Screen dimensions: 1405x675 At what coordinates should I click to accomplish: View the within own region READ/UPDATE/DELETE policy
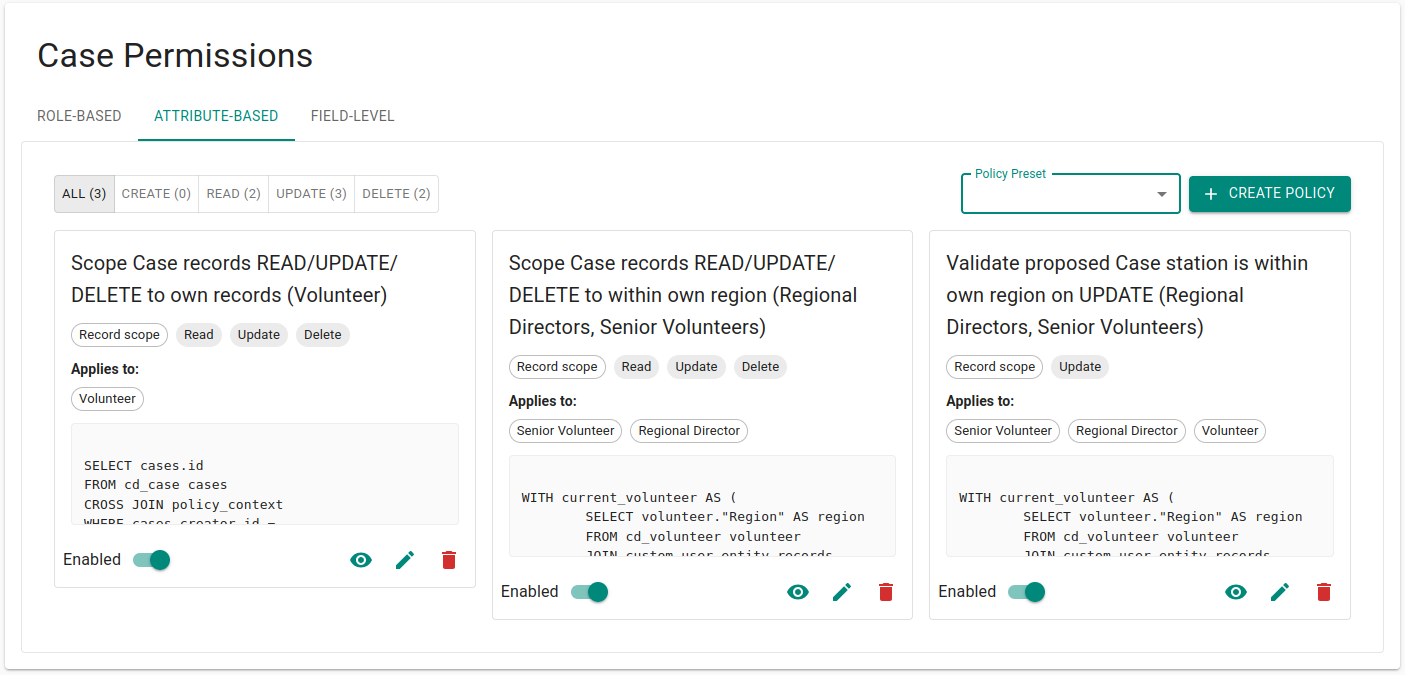[x=798, y=592]
